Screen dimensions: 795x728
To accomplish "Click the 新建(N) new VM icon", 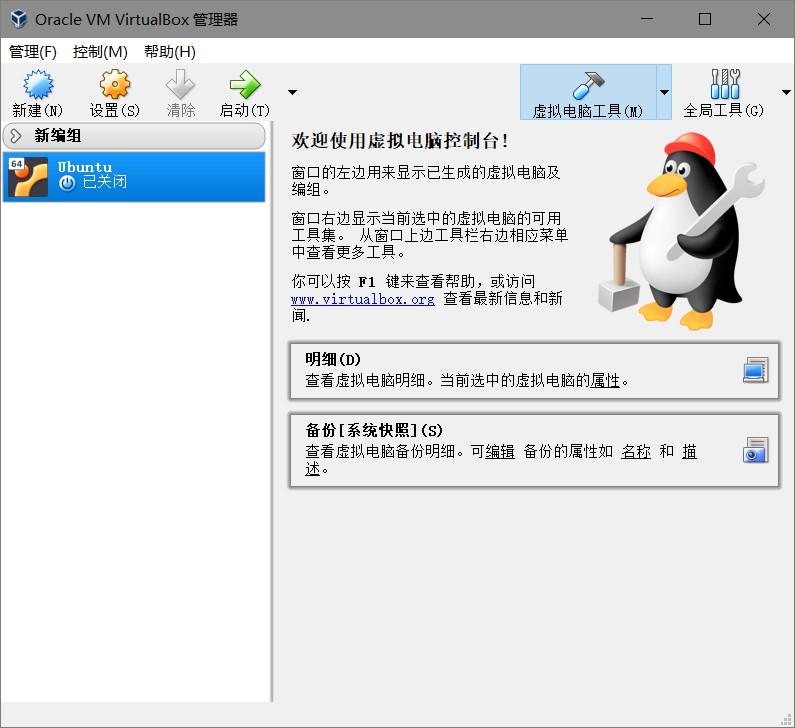I will point(38,84).
